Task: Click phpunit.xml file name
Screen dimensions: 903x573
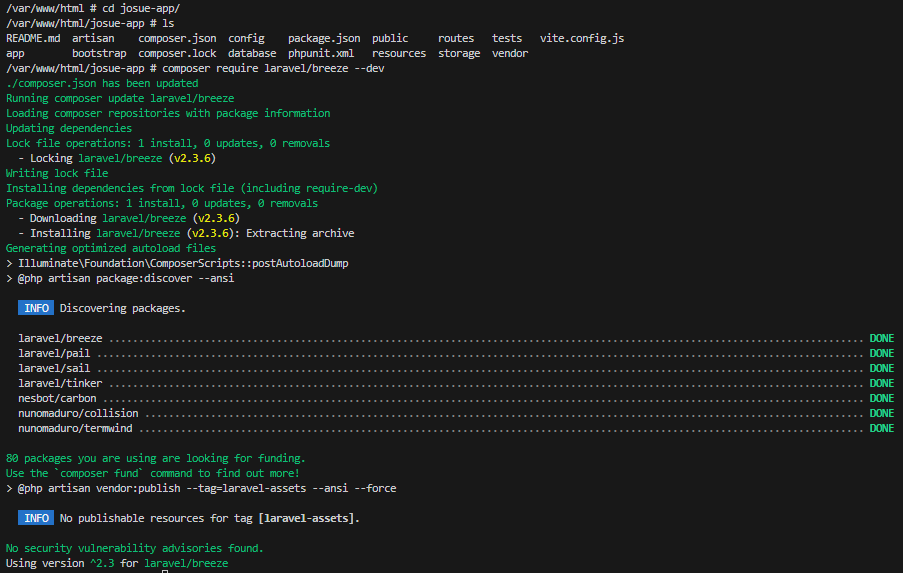Action: (321, 54)
